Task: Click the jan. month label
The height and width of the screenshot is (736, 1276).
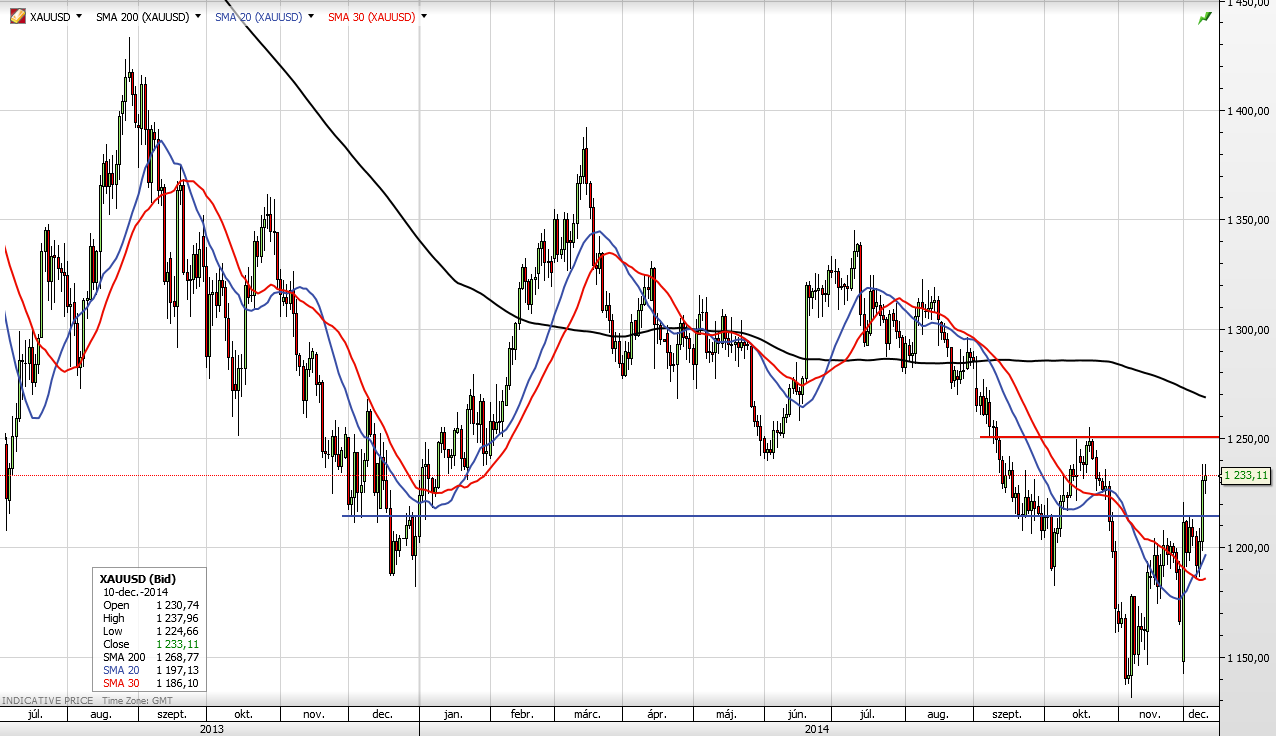Action: point(452,715)
